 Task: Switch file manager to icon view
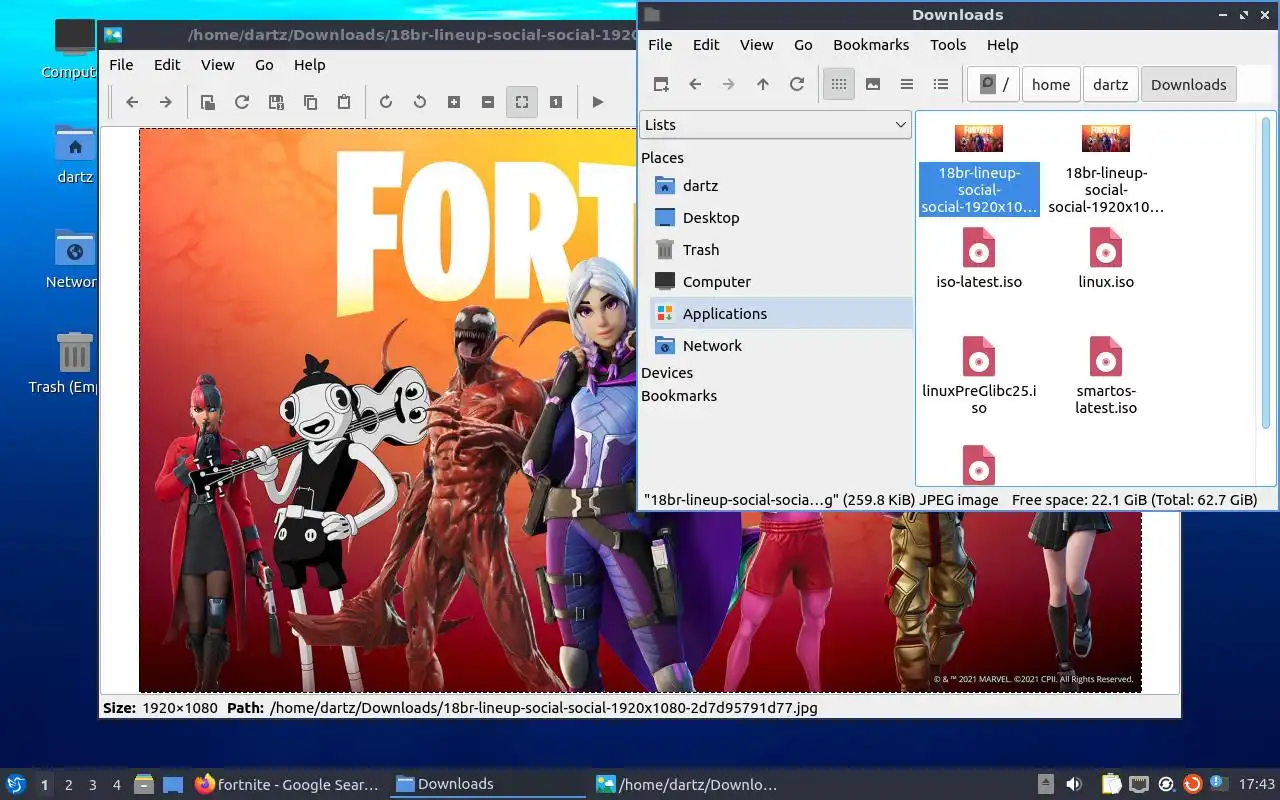[x=839, y=84]
